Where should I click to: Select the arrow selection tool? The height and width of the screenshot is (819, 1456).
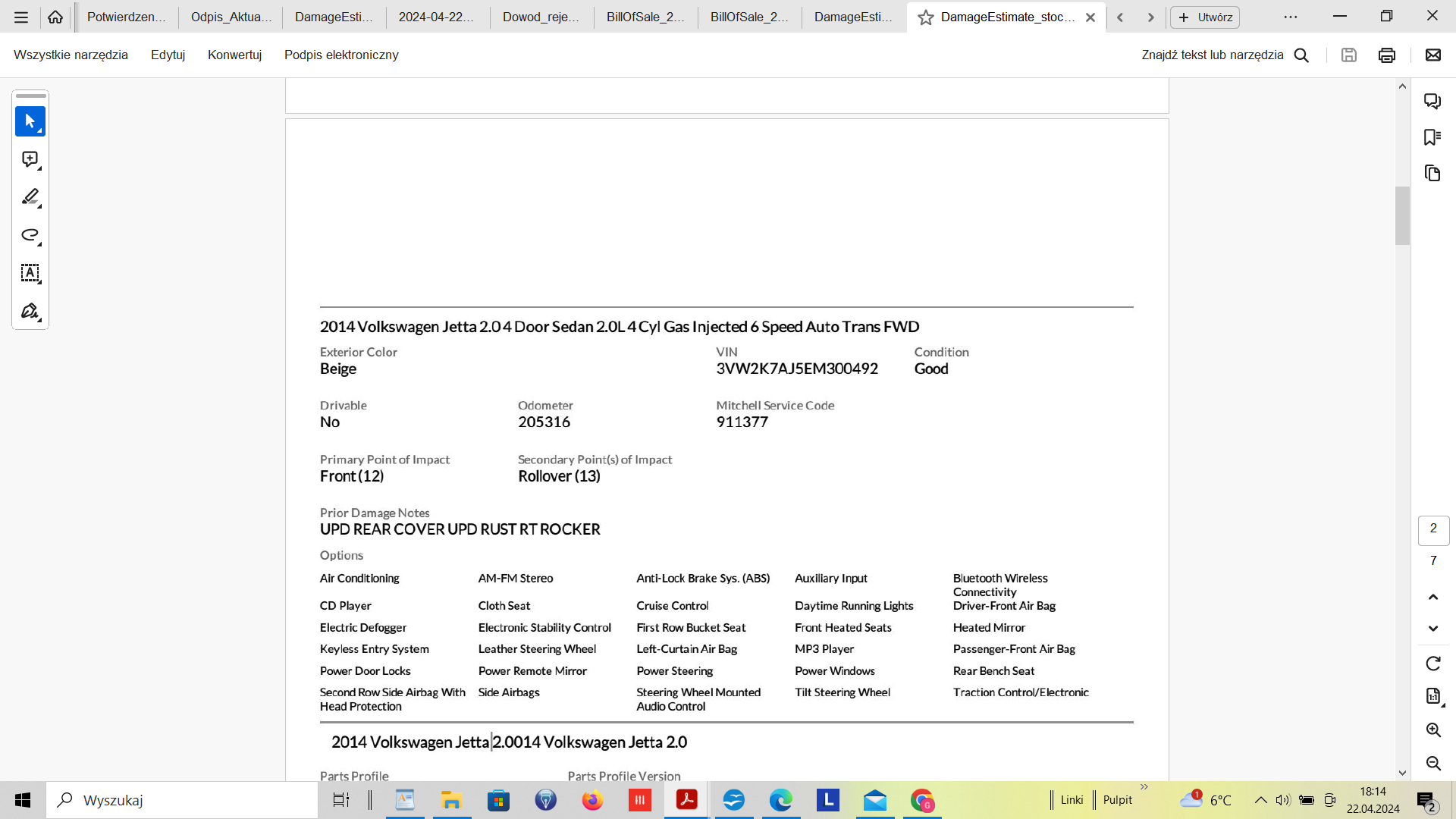pos(30,121)
